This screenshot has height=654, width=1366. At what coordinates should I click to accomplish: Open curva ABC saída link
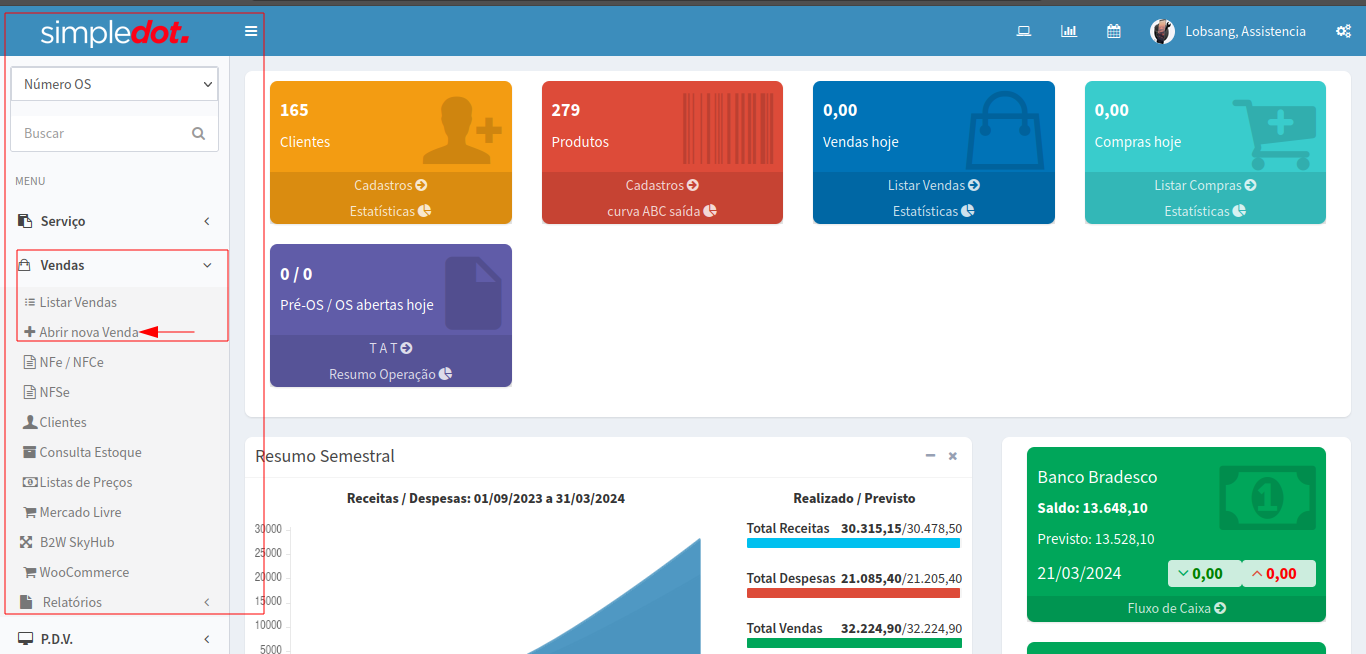point(661,211)
